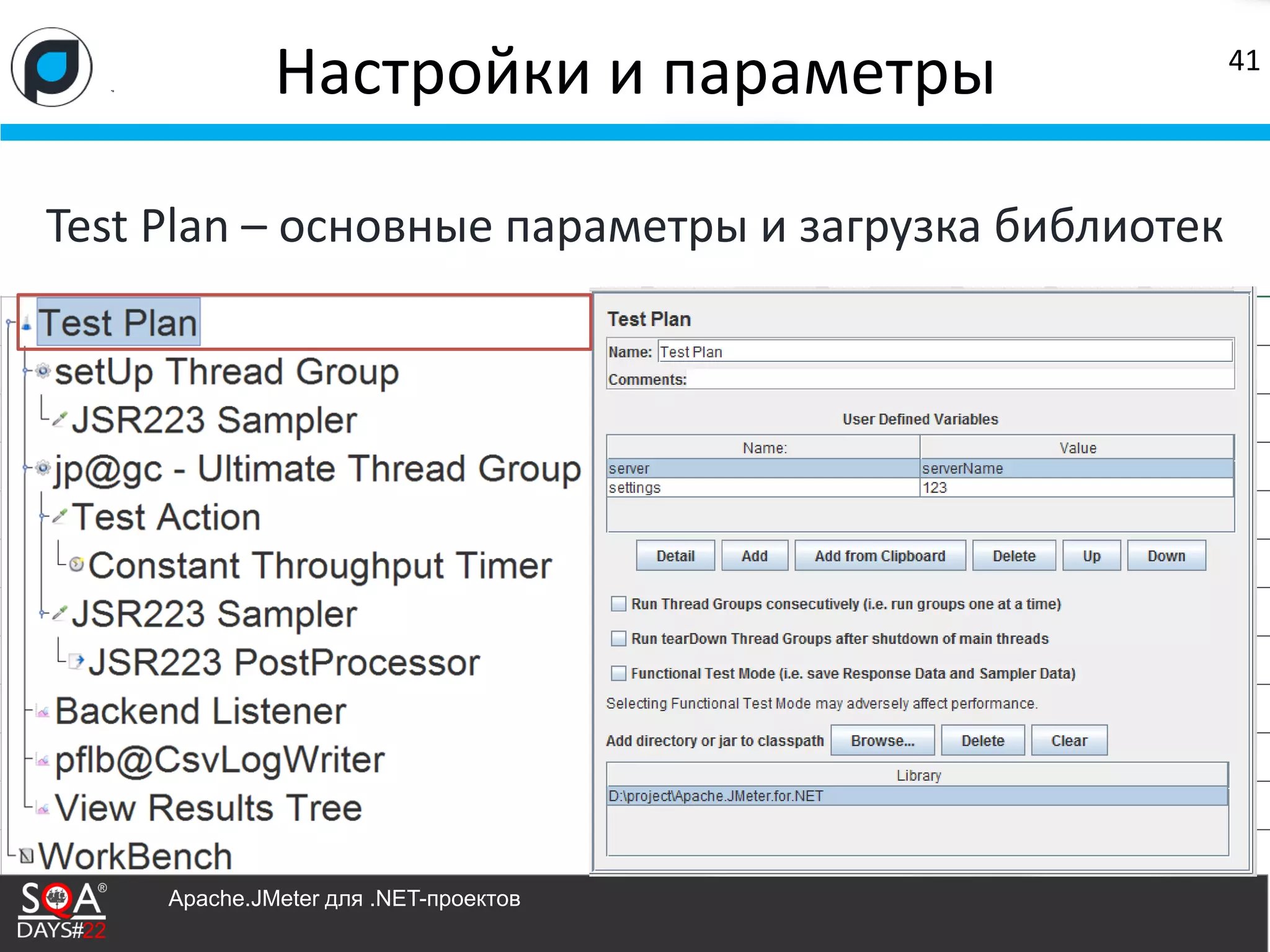This screenshot has height=952, width=1270.
Task: Select WorkBench in the tree
Action: tap(135, 856)
